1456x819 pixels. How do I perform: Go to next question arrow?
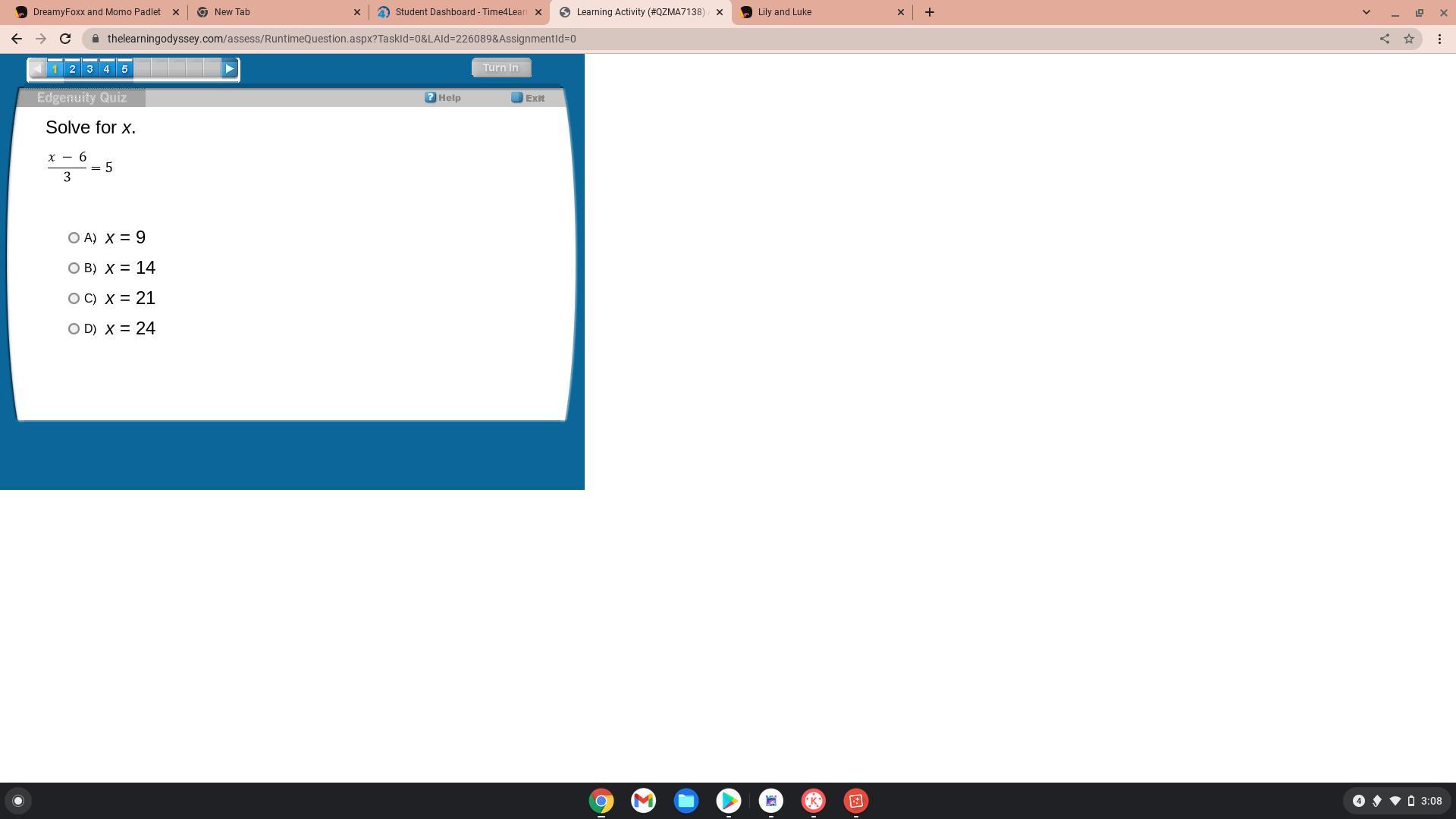tap(229, 69)
